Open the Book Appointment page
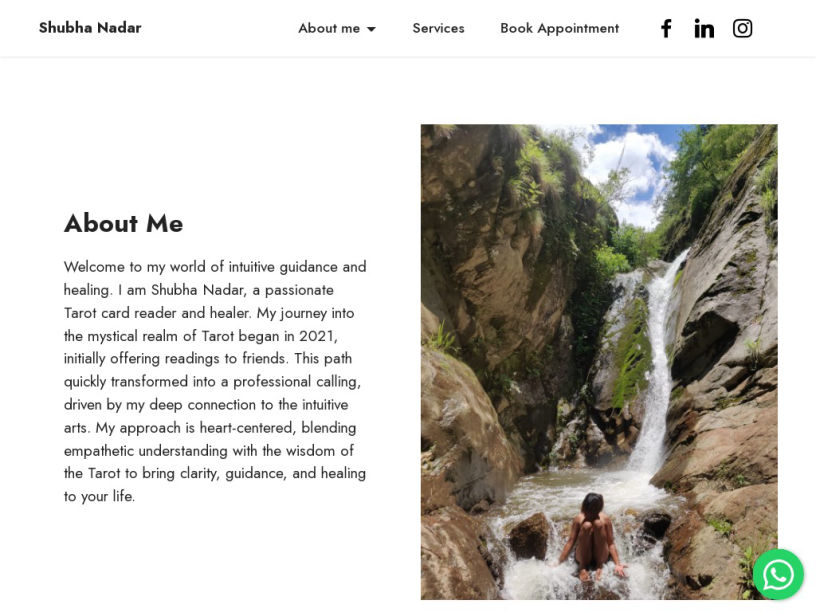816x612 pixels. (x=559, y=28)
